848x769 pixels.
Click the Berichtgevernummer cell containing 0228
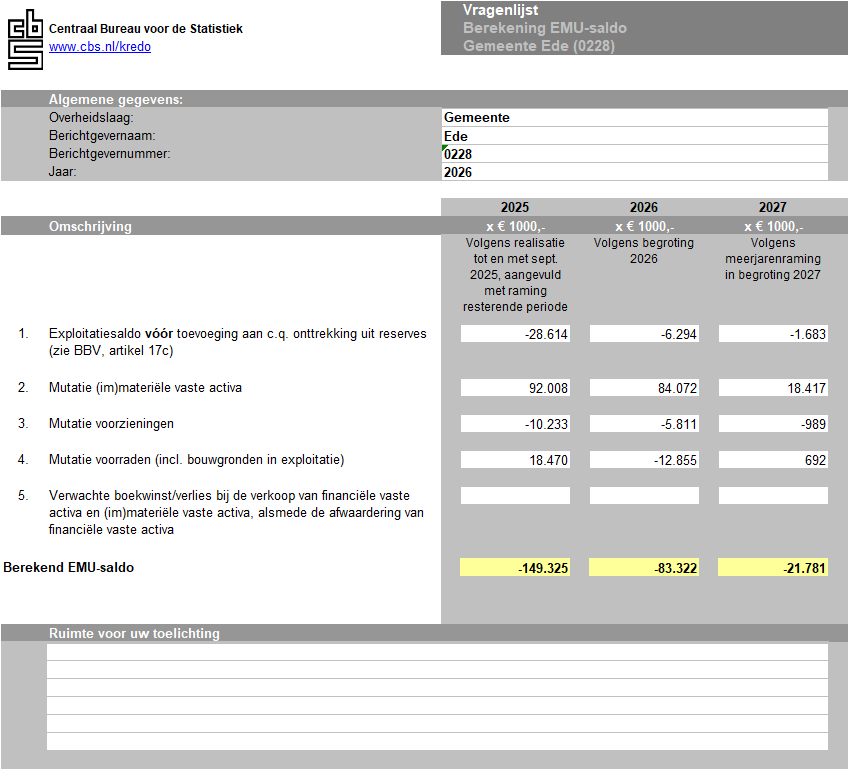click(x=634, y=154)
